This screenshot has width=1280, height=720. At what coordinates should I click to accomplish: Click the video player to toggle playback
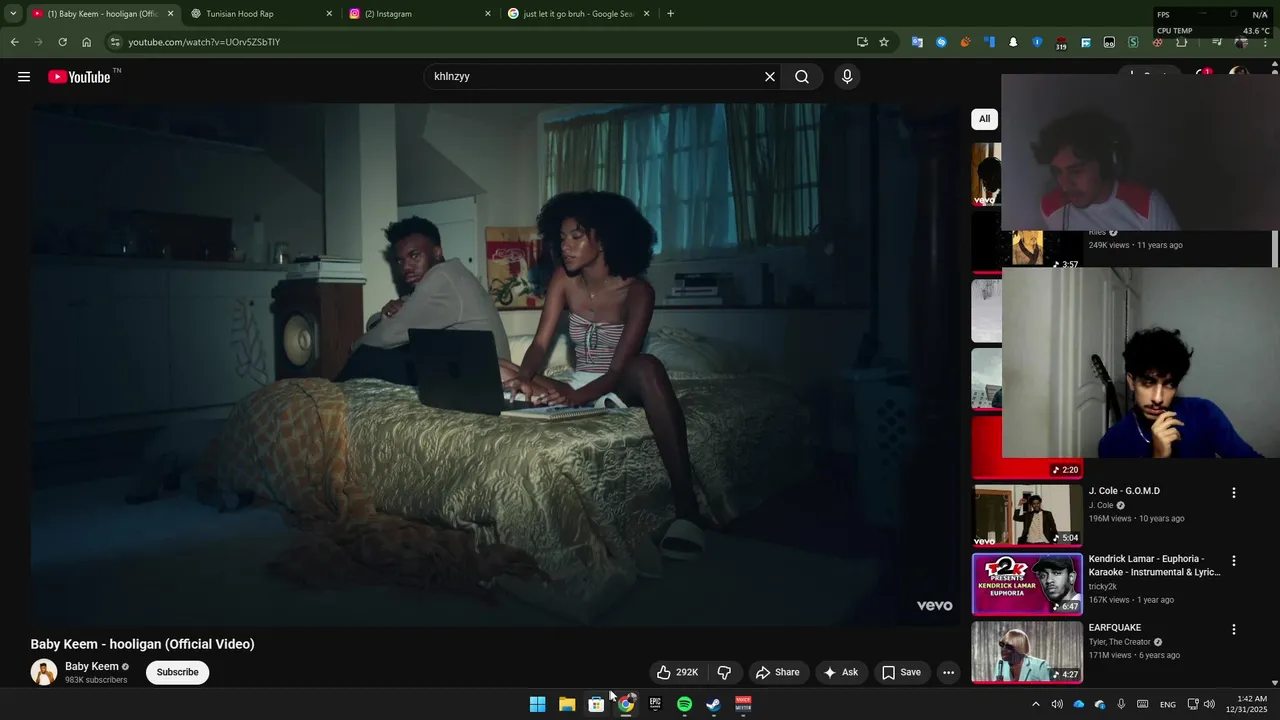tap(495, 365)
